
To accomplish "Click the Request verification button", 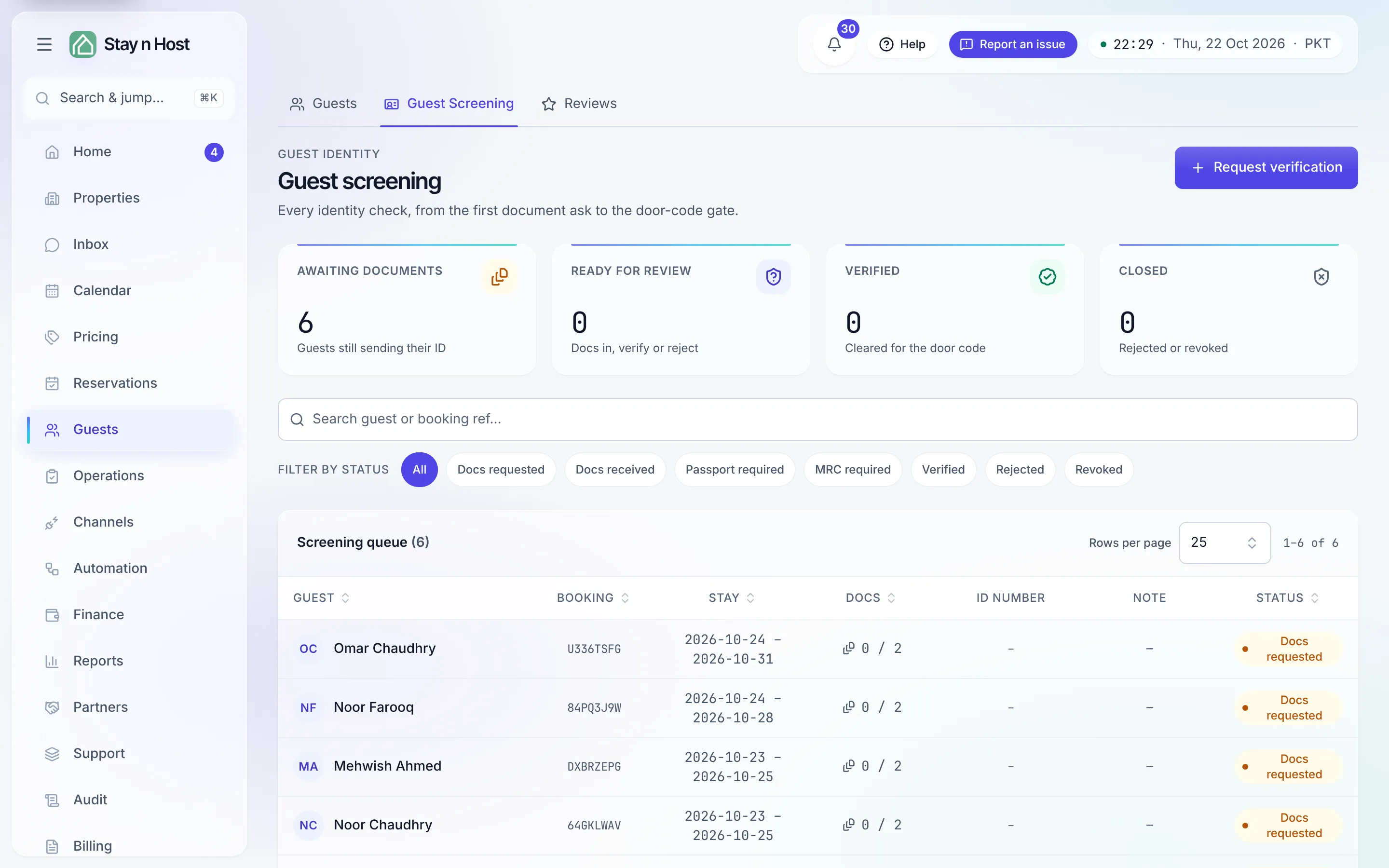I will (1266, 168).
